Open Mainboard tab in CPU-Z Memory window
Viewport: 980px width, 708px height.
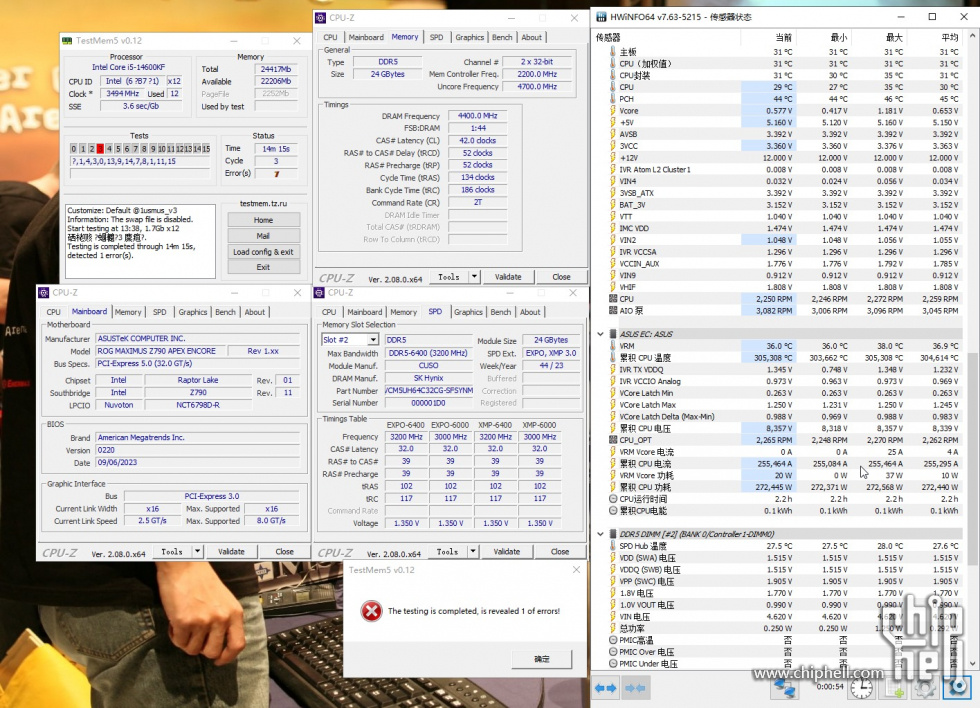point(366,37)
